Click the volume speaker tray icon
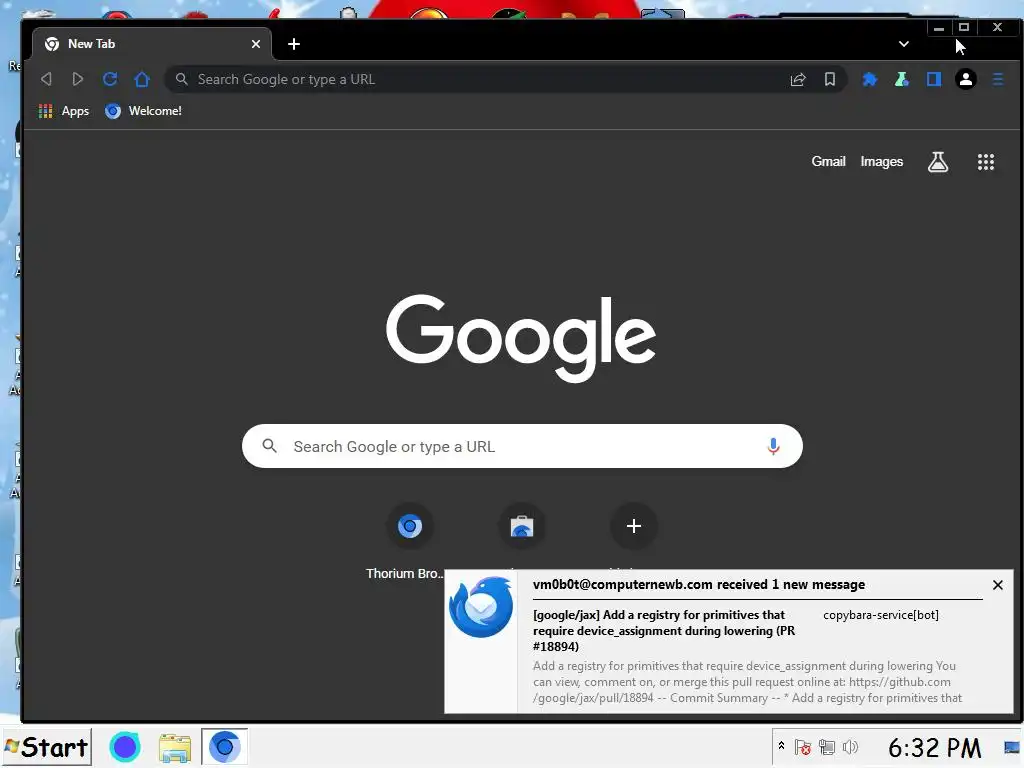This screenshot has height=768, width=1024. (x=850, y=747)
